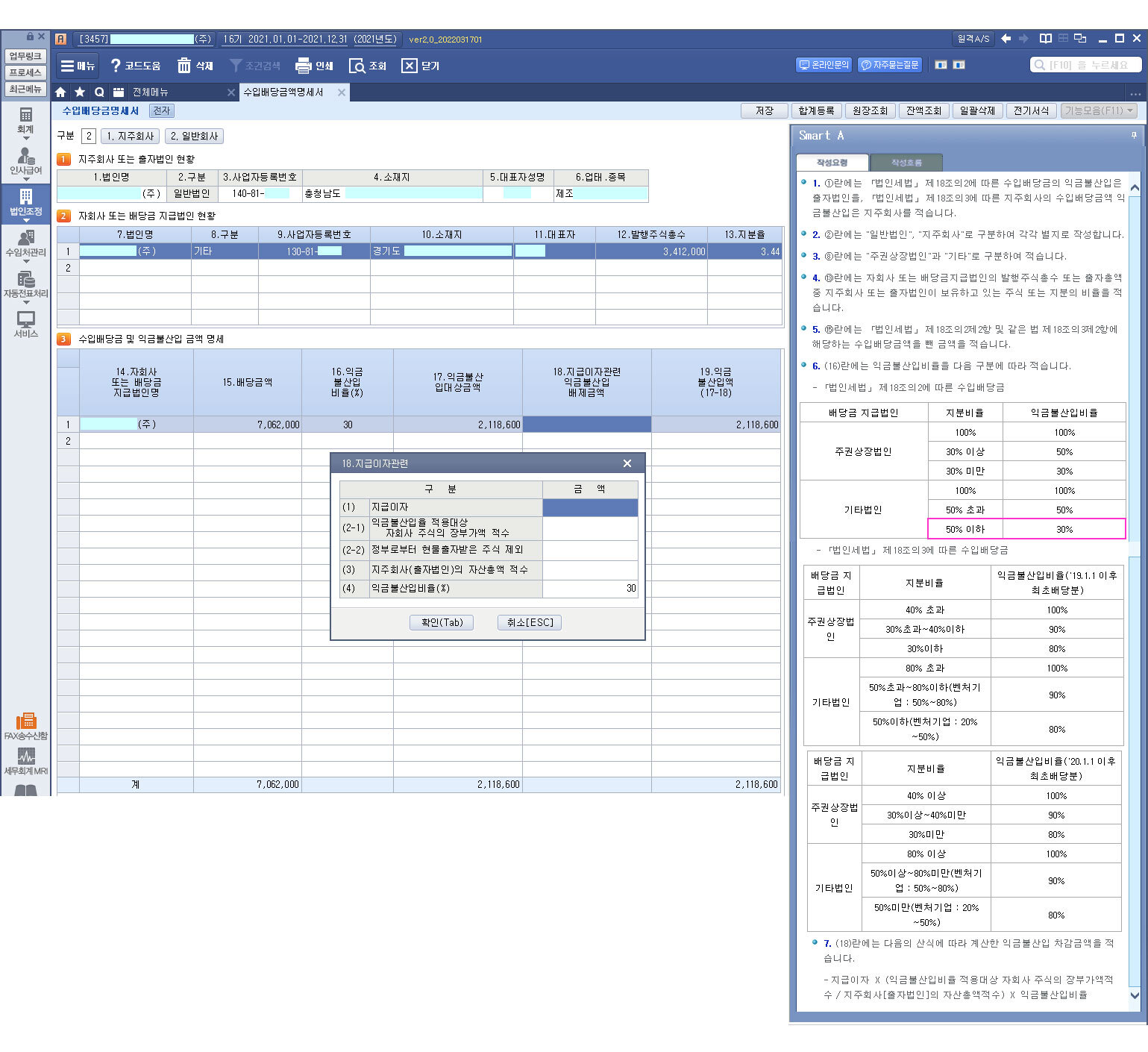Screen dimensions: 1148x1052
Task: Open 세무회계MRI in sidebar
Action: tap(25, 761)
